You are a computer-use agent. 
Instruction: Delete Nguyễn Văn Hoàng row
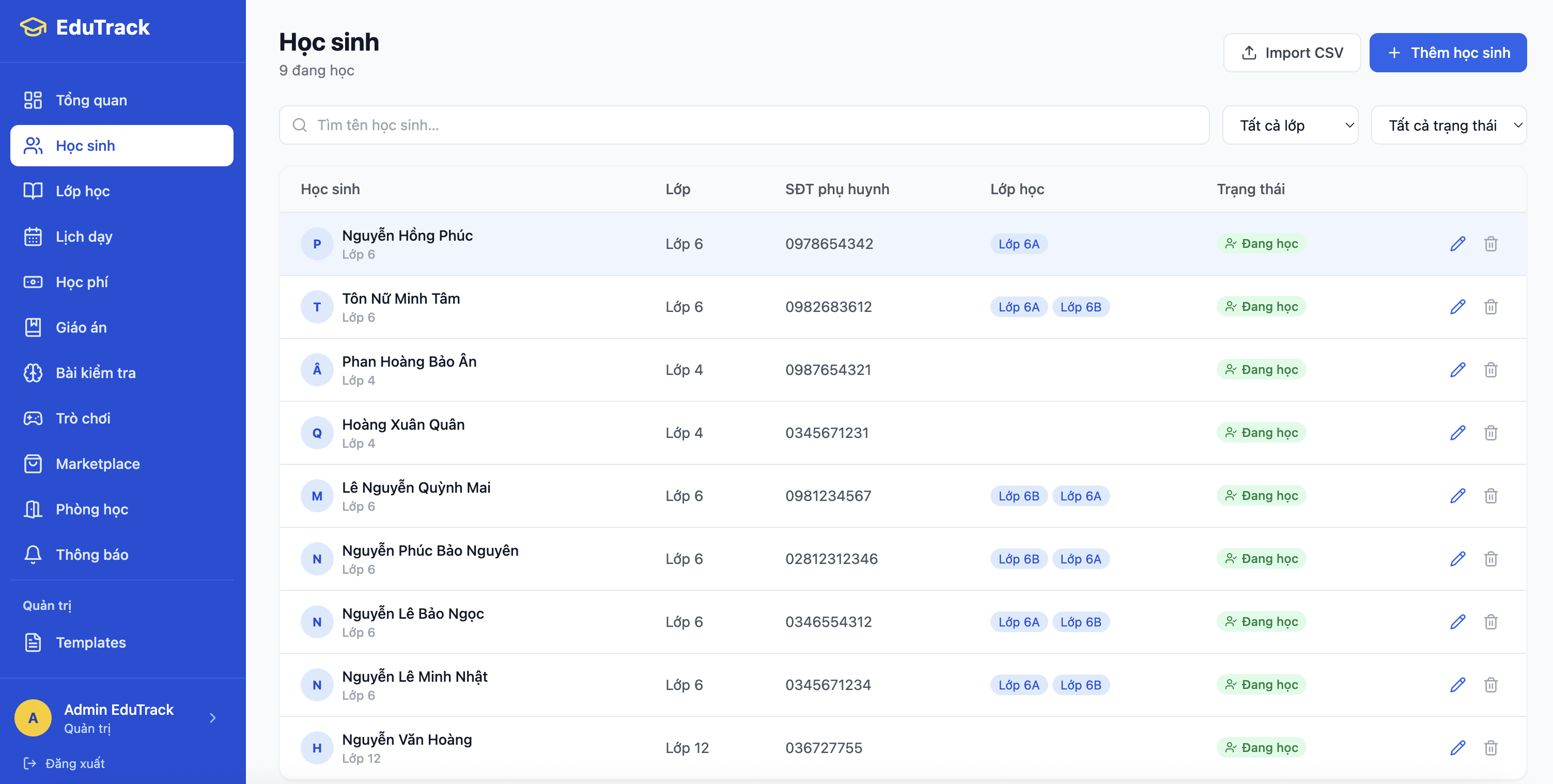tap(1490, 748)
